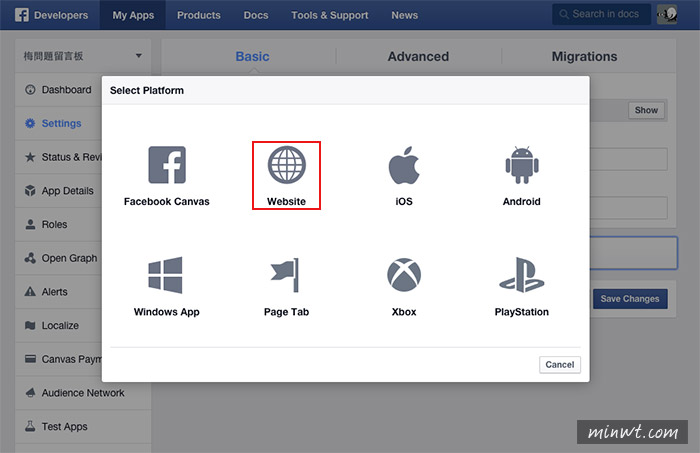Open the Tools & Support menu
The width and height of the screenshot is (700, 453).
coord(329,15)
